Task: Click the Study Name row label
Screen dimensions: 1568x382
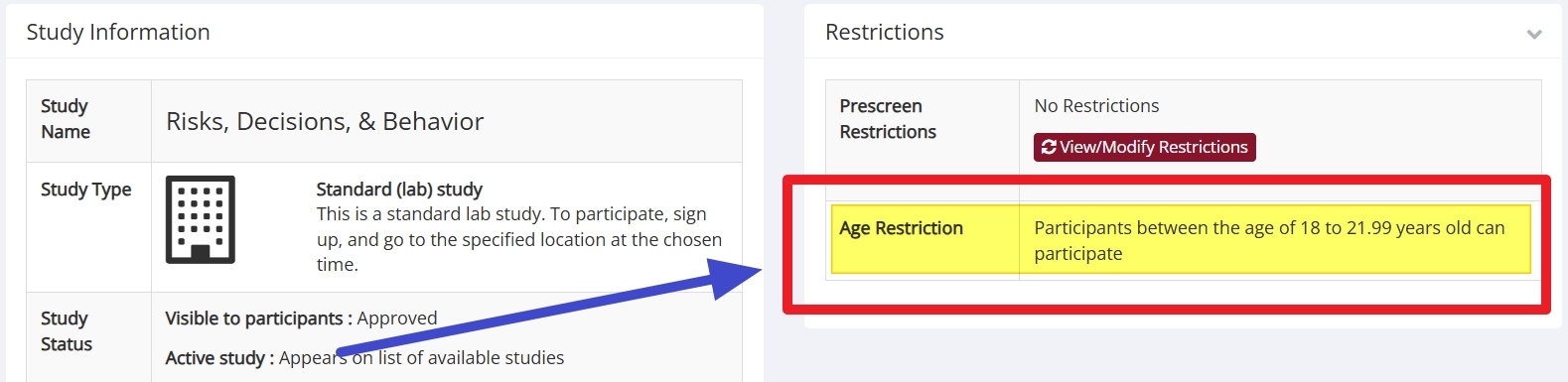Action: pos(66,119)
